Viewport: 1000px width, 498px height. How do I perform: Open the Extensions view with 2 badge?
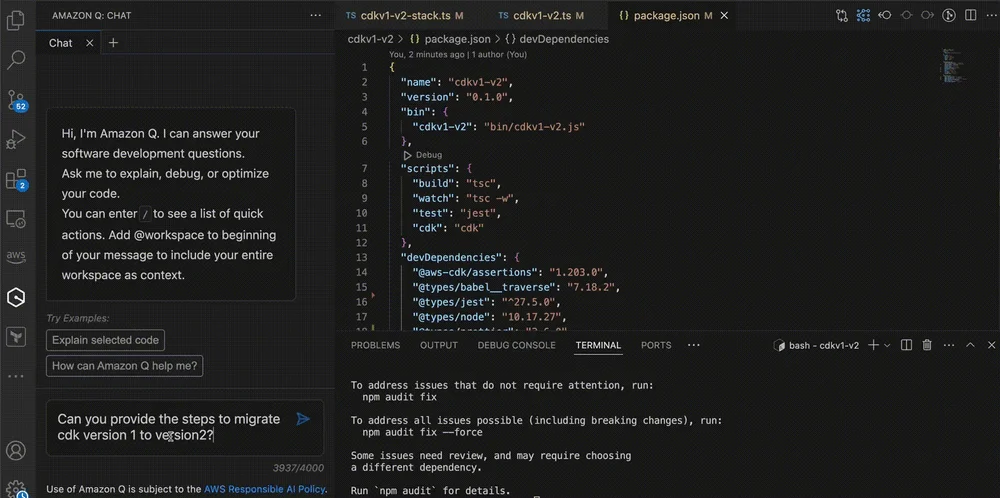[x=16, y=179]
